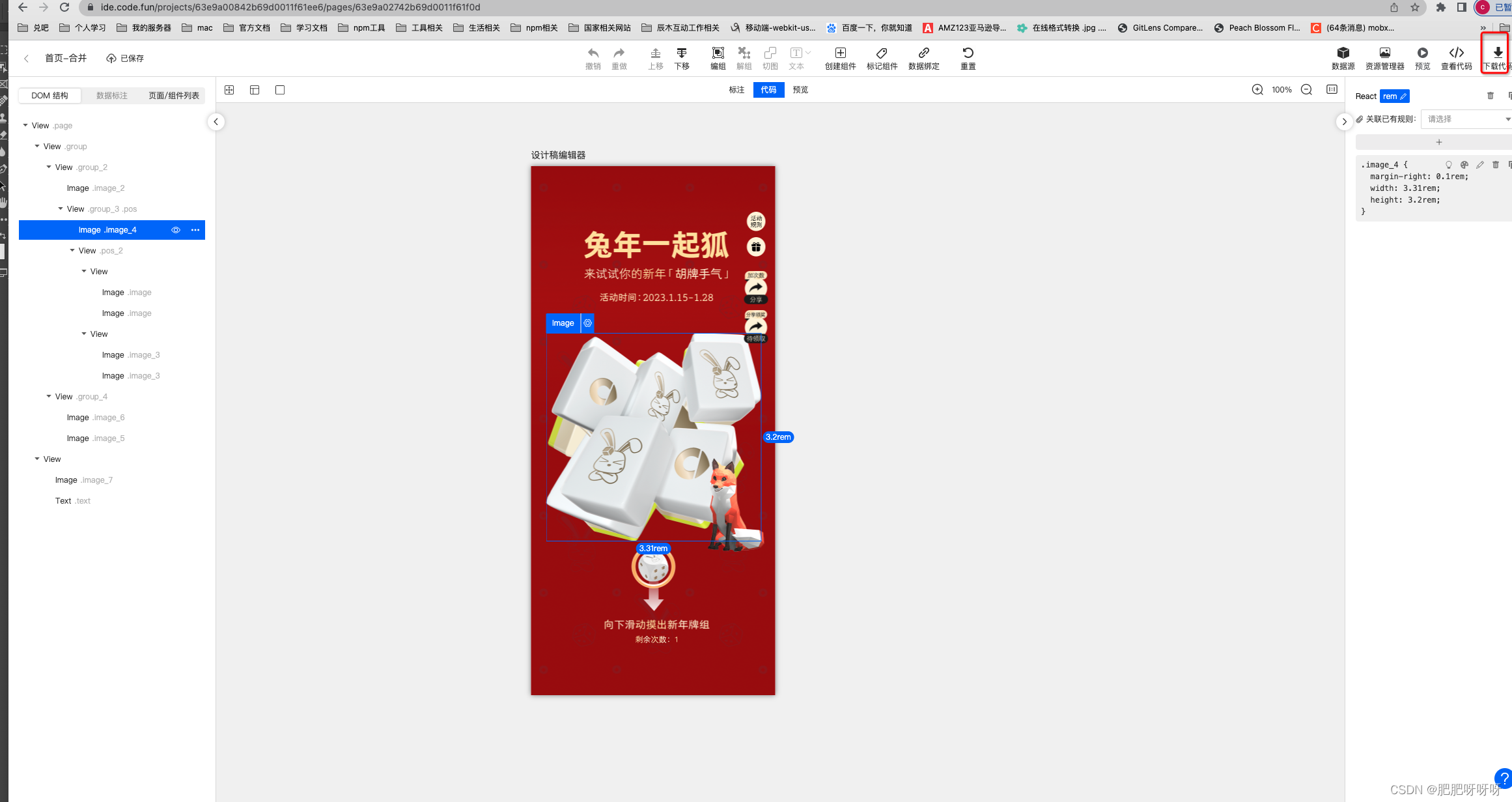
Task: Toggle visibility of Image .image_4 layer
Action: (x=176, y=229)
